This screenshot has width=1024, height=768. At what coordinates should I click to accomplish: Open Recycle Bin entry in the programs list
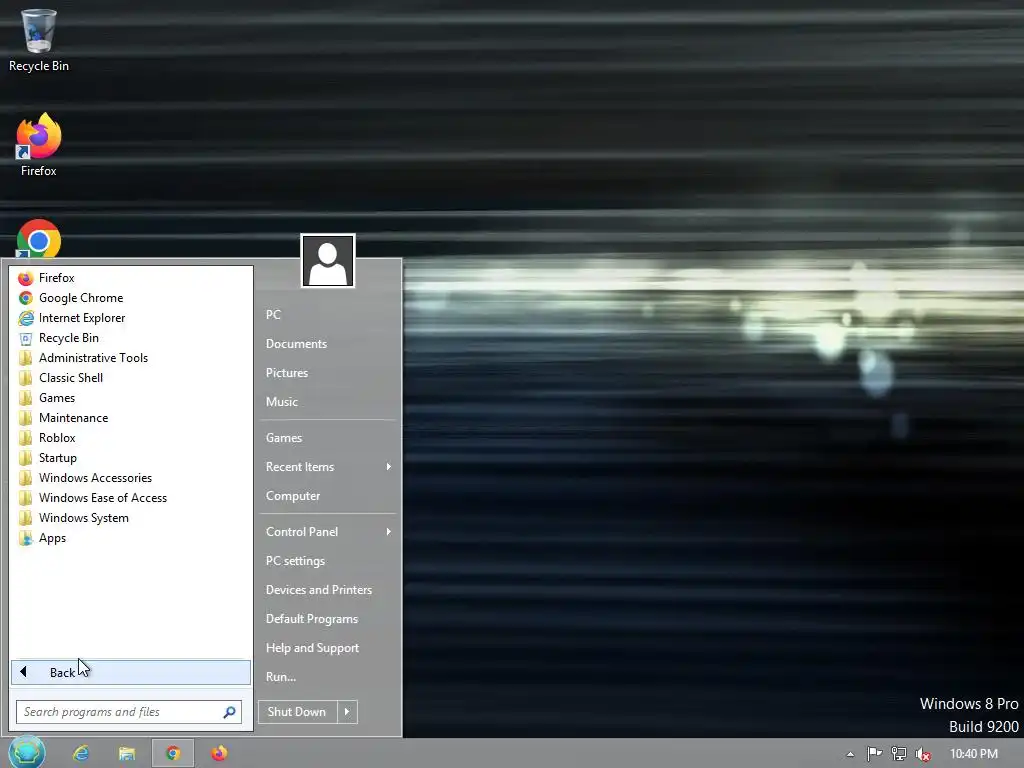coord(131,338)
